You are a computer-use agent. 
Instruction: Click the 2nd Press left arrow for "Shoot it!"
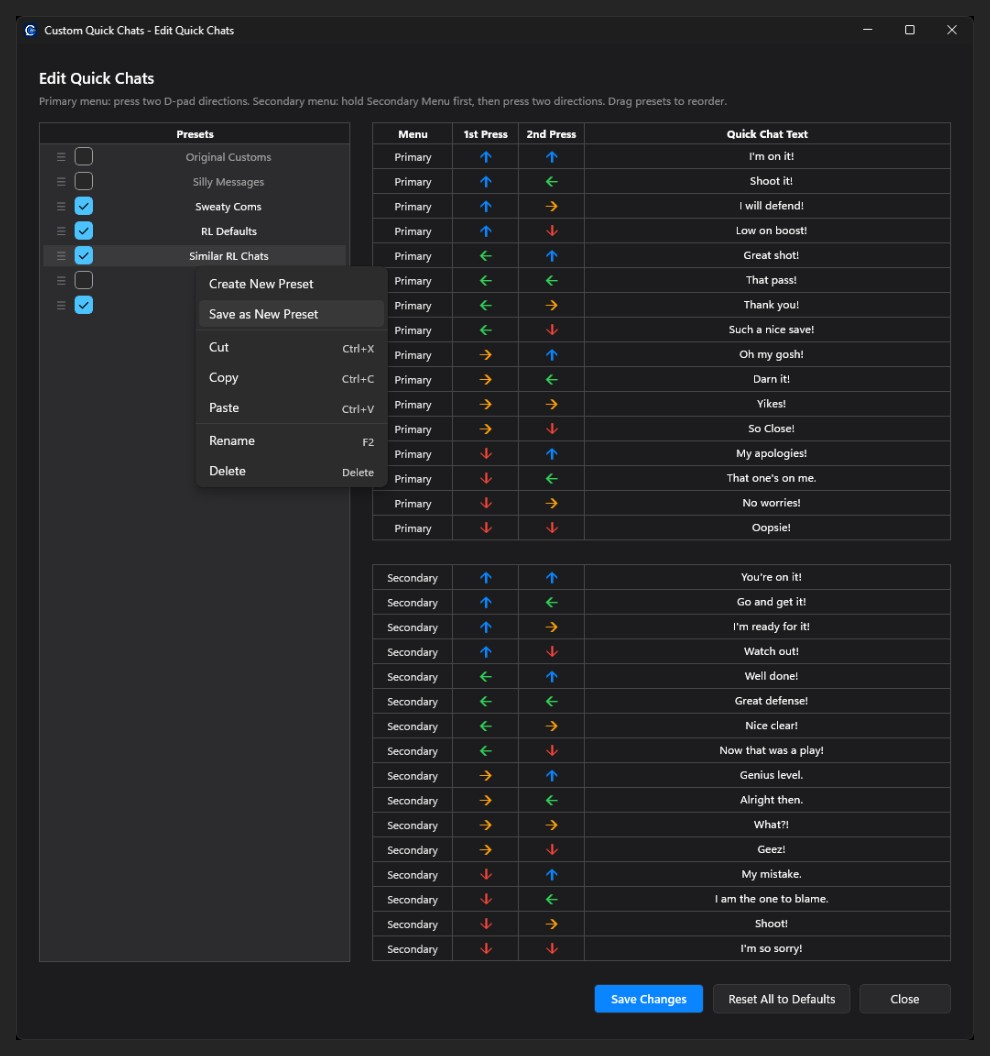pyautogui.click(x=552, y=182)
